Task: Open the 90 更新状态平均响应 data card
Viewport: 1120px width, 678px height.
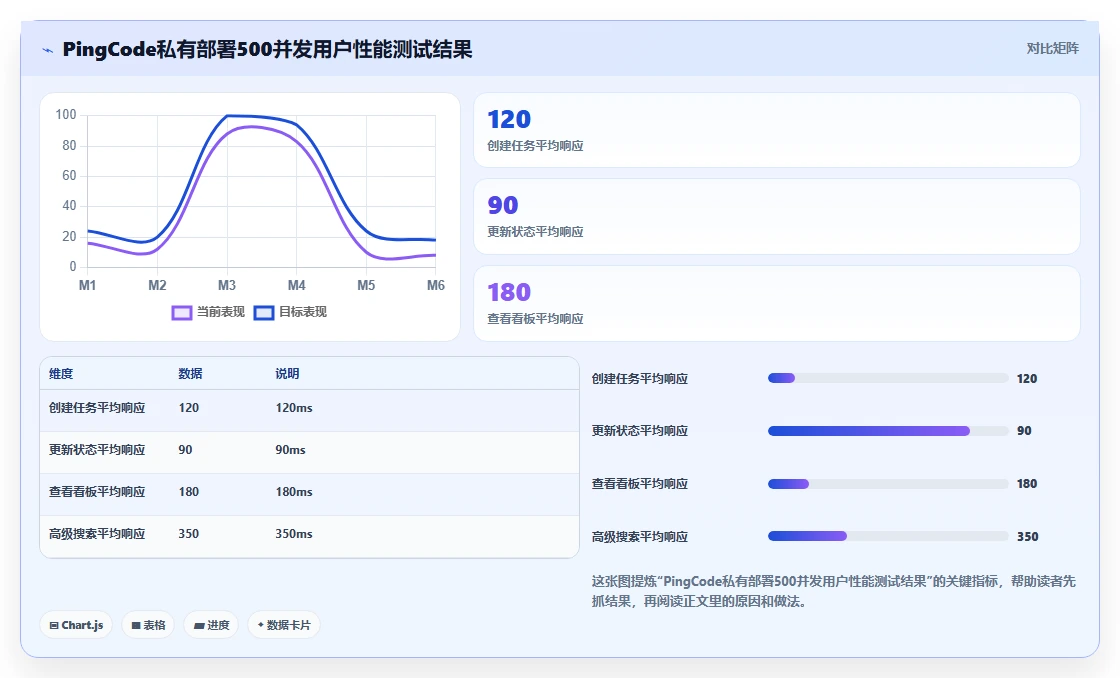Action: click(x=776, y=216)
